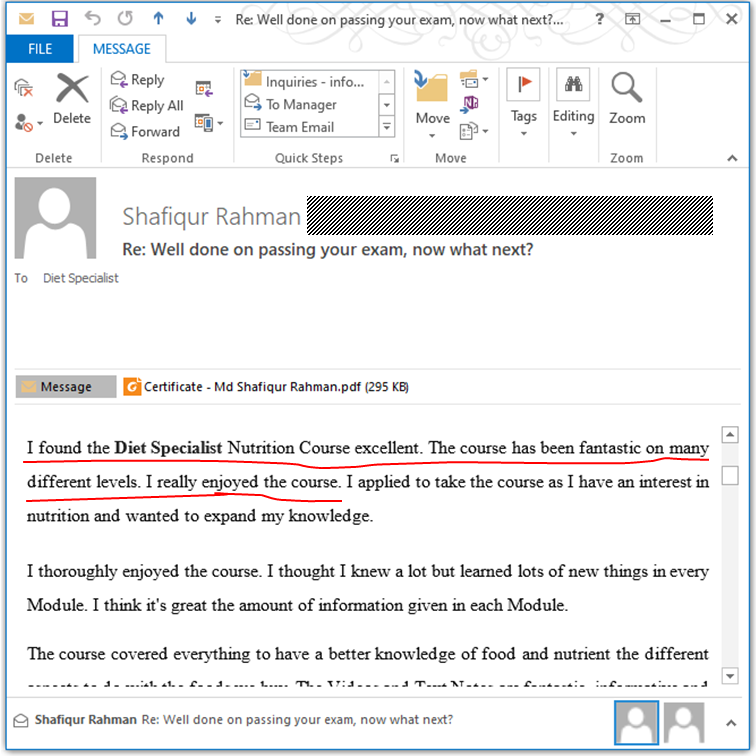Open the FILE tab

pyautogui.click(x=40, y=49)
